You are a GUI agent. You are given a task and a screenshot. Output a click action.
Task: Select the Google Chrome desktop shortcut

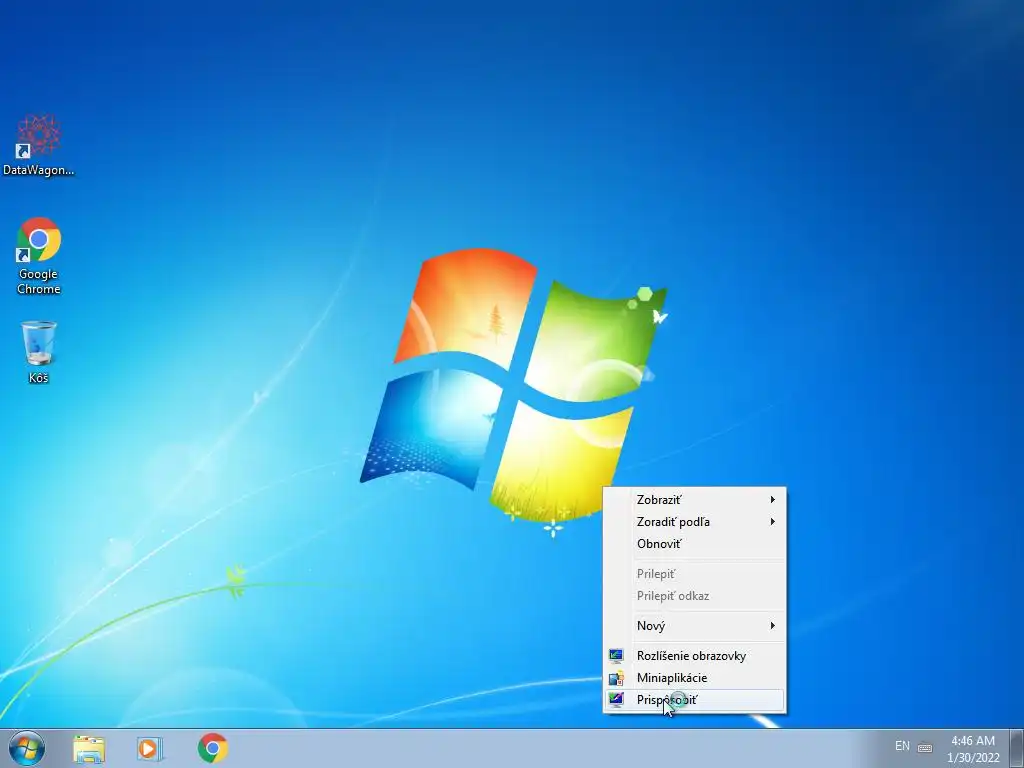click(x=39, y=256)
